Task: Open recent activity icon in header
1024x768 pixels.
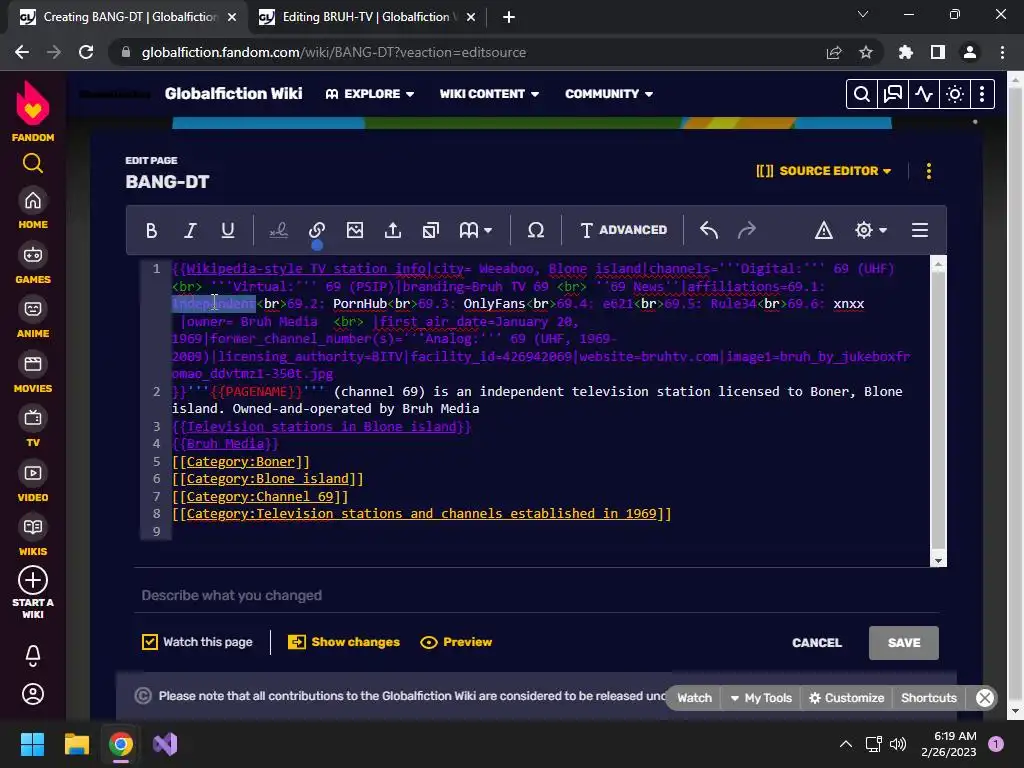Action: point(923,94)
